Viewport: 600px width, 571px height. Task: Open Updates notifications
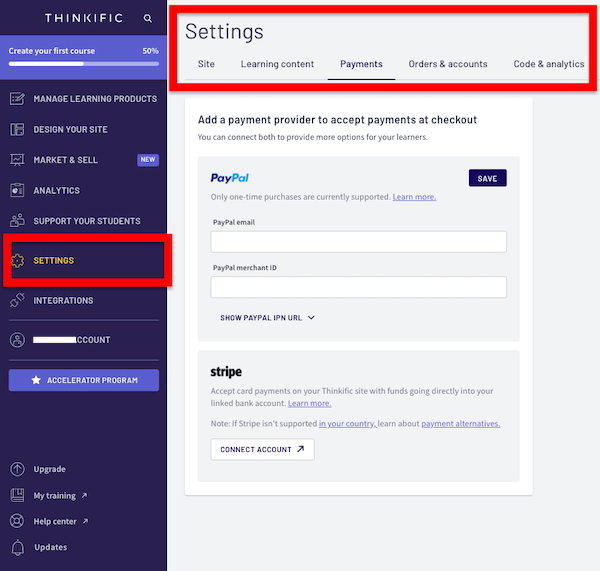[51, 547]
